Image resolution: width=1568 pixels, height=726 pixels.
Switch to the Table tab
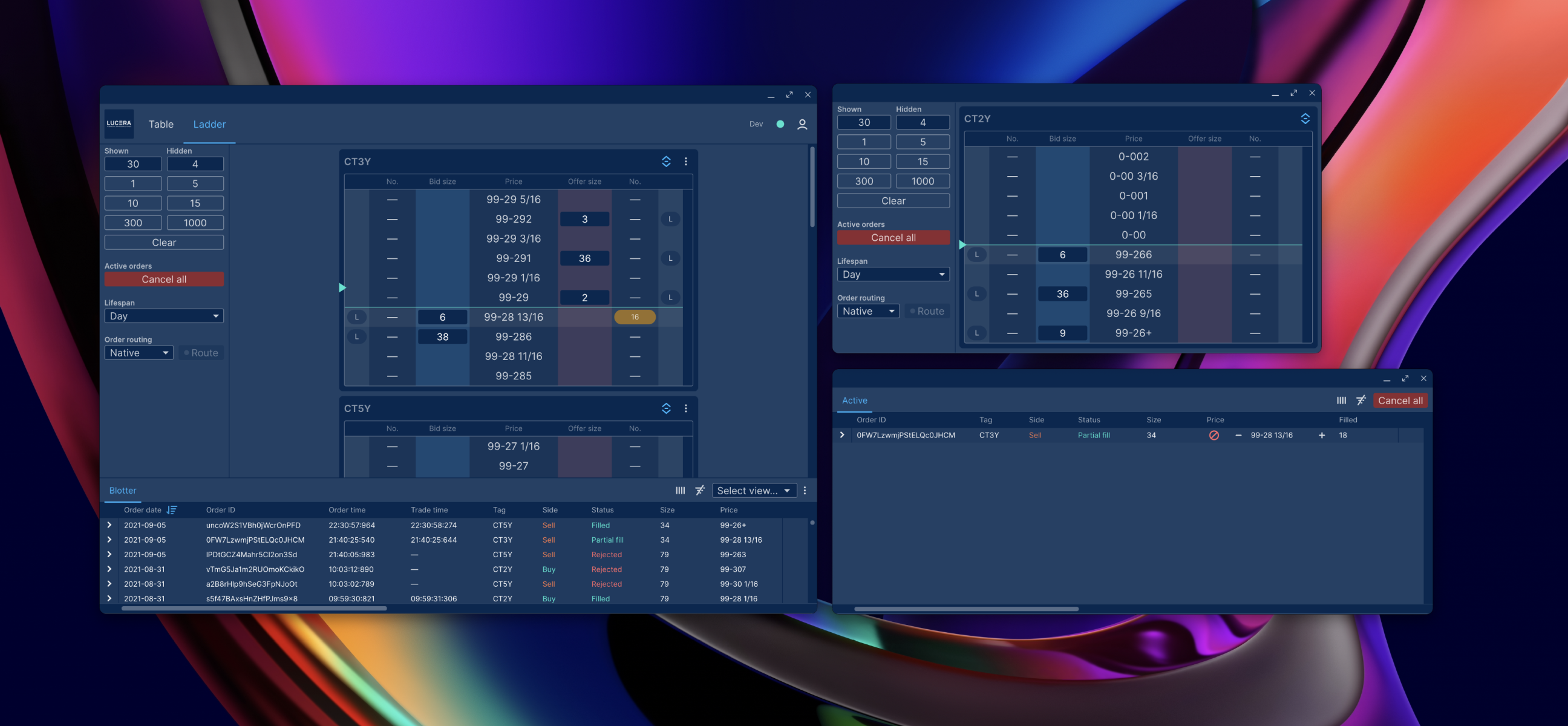click(x=161, y=124)
